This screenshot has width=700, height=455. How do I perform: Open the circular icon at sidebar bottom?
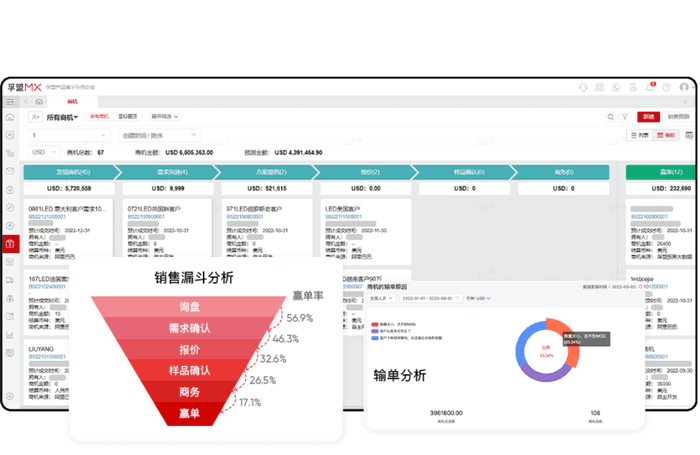point(10,396)
